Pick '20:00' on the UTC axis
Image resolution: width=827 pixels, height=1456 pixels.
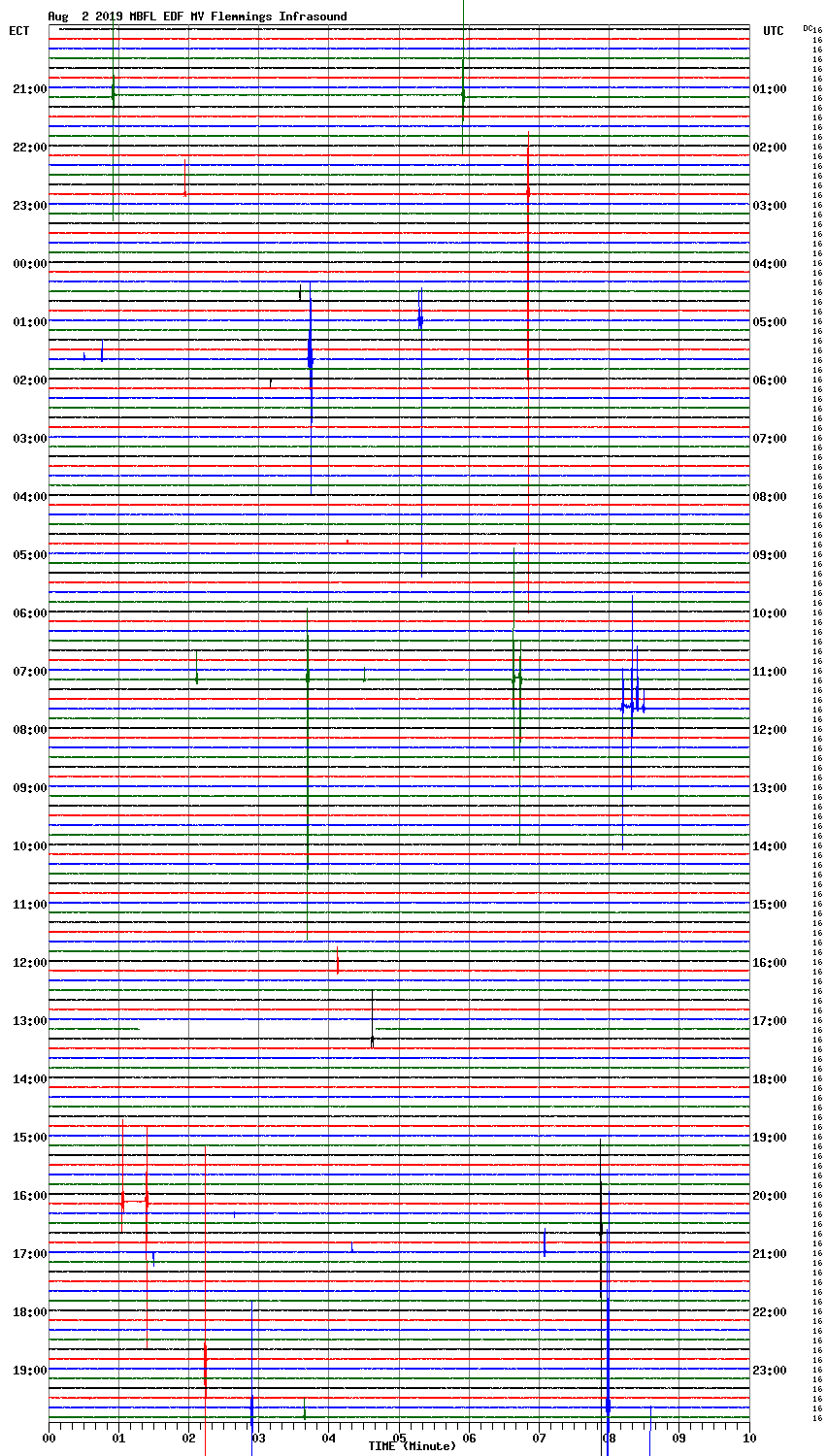tap(770, 1196)
